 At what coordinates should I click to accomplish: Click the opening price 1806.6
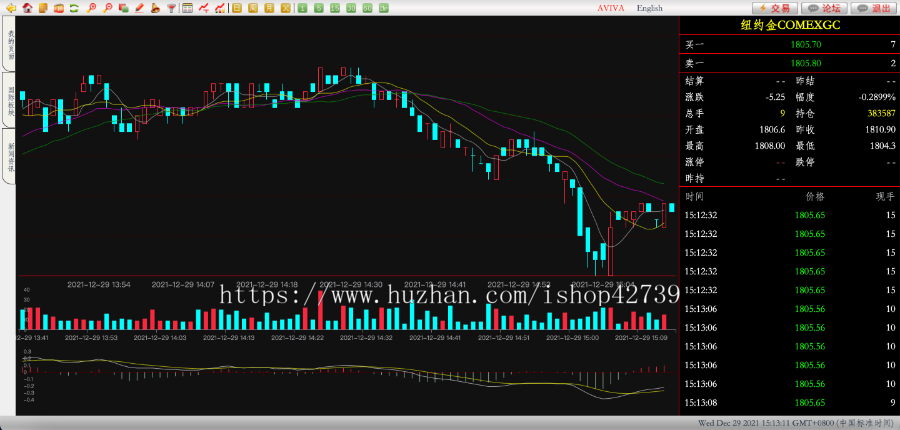(x=773, y=130)
